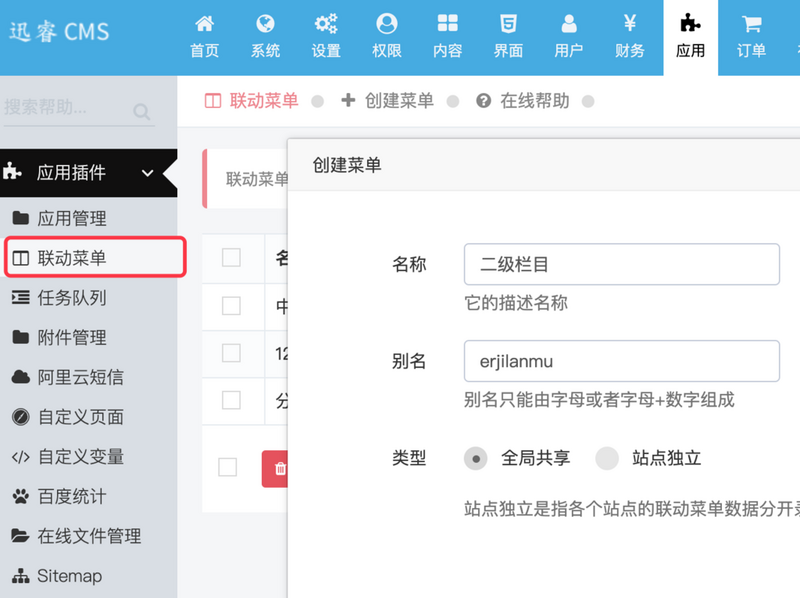Select the 权限 user-circle icon

pyautogui.click(x=387, y=23)
